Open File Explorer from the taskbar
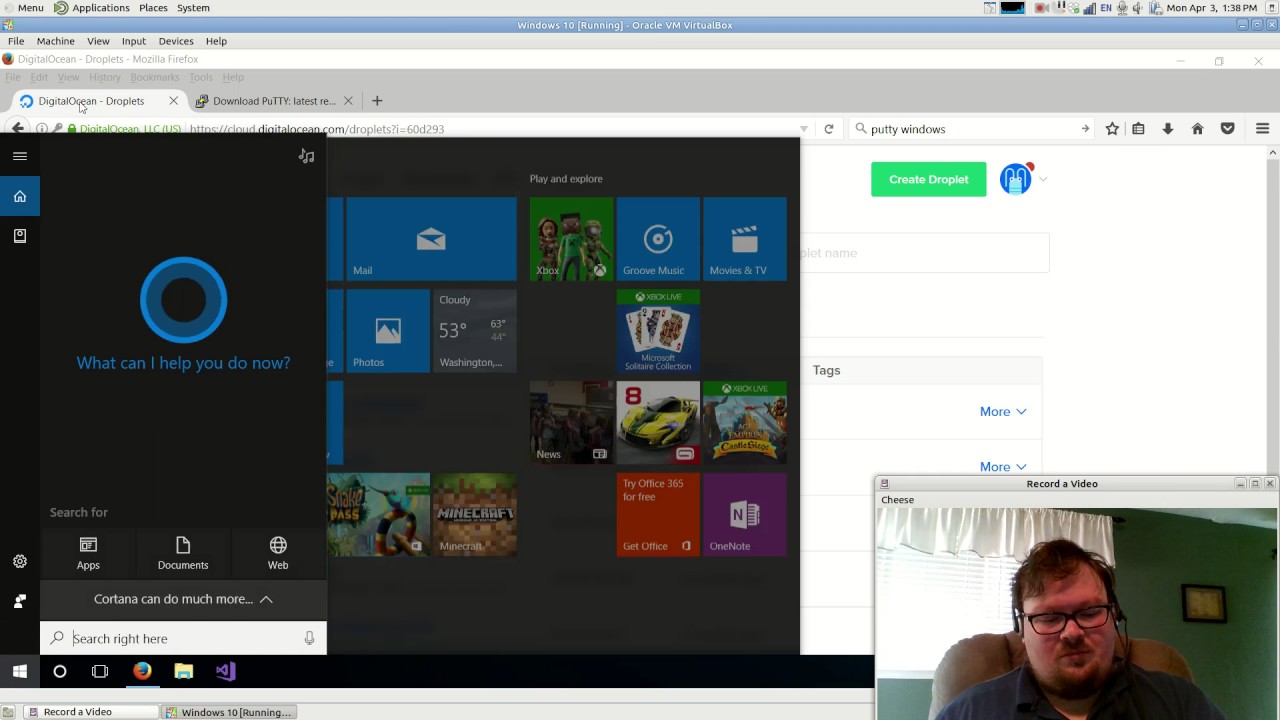 (x=184, y=672)
